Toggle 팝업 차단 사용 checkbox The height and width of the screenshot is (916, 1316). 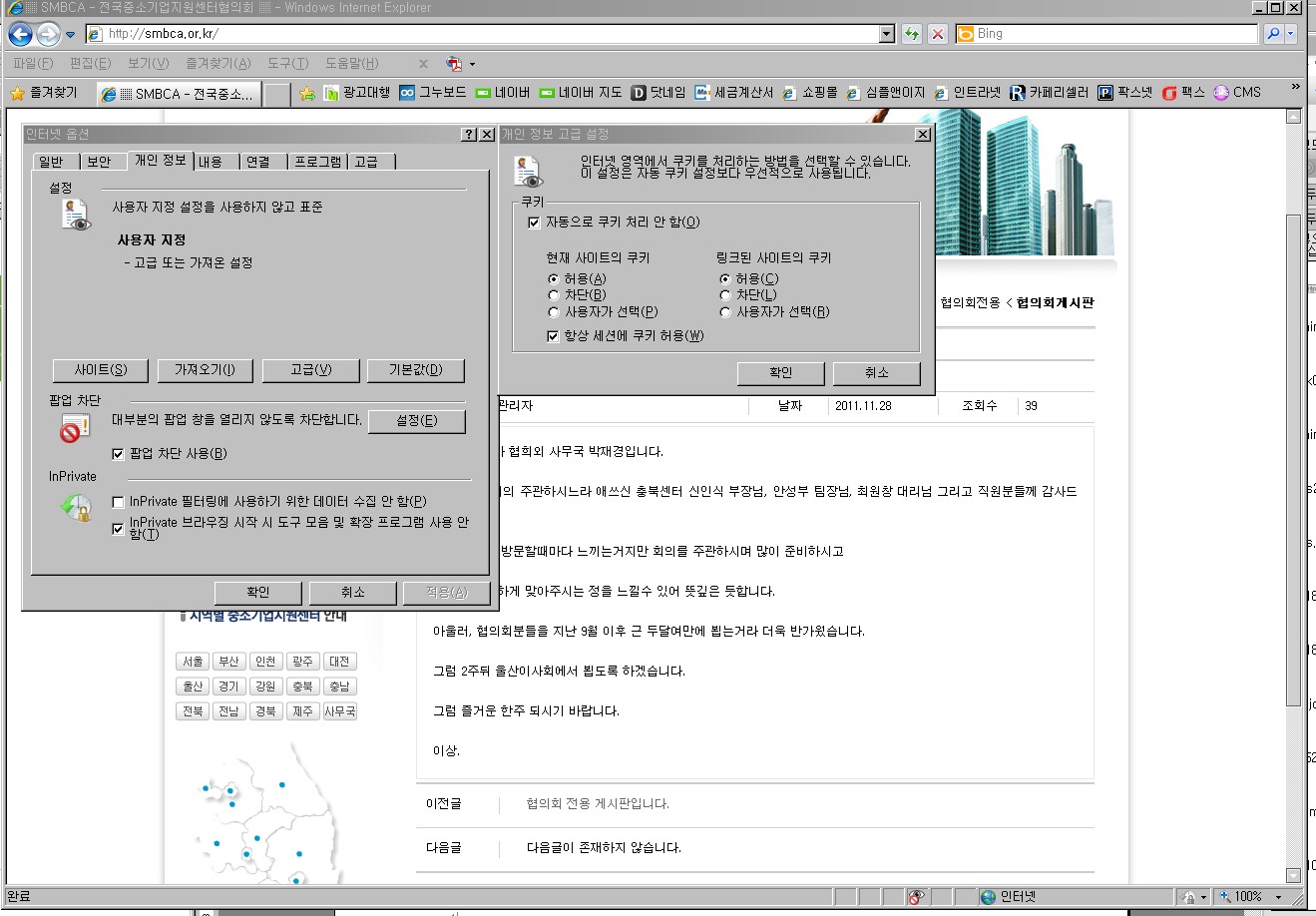click(x=118, y=454)
